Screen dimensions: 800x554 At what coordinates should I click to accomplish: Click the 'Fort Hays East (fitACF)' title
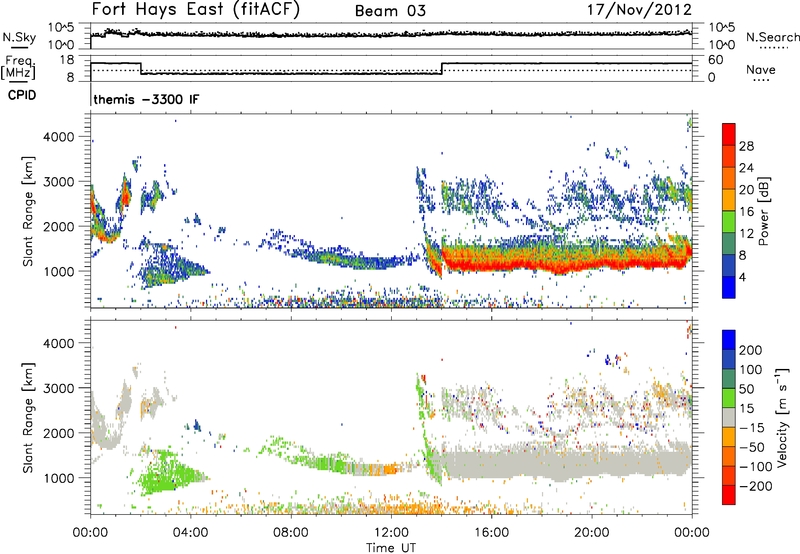point(196,9)
